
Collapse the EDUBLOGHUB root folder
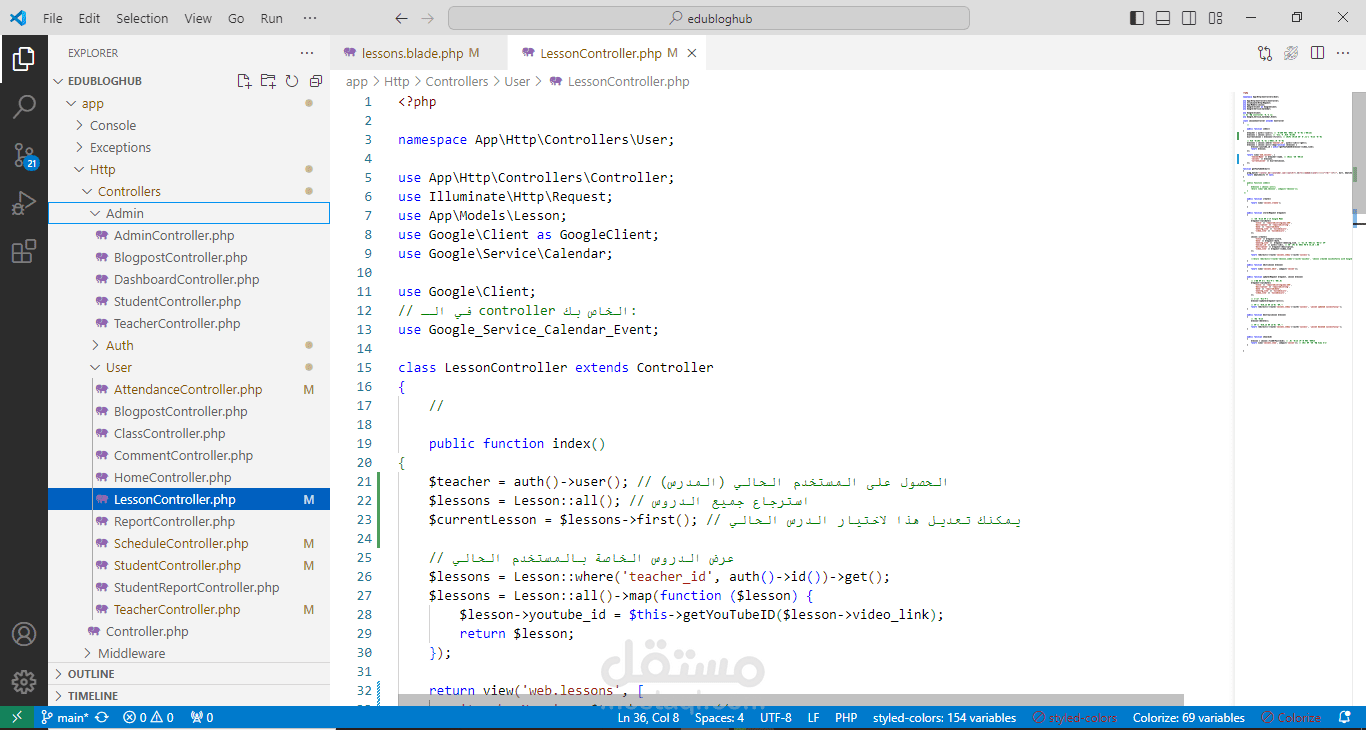[188, 81]
